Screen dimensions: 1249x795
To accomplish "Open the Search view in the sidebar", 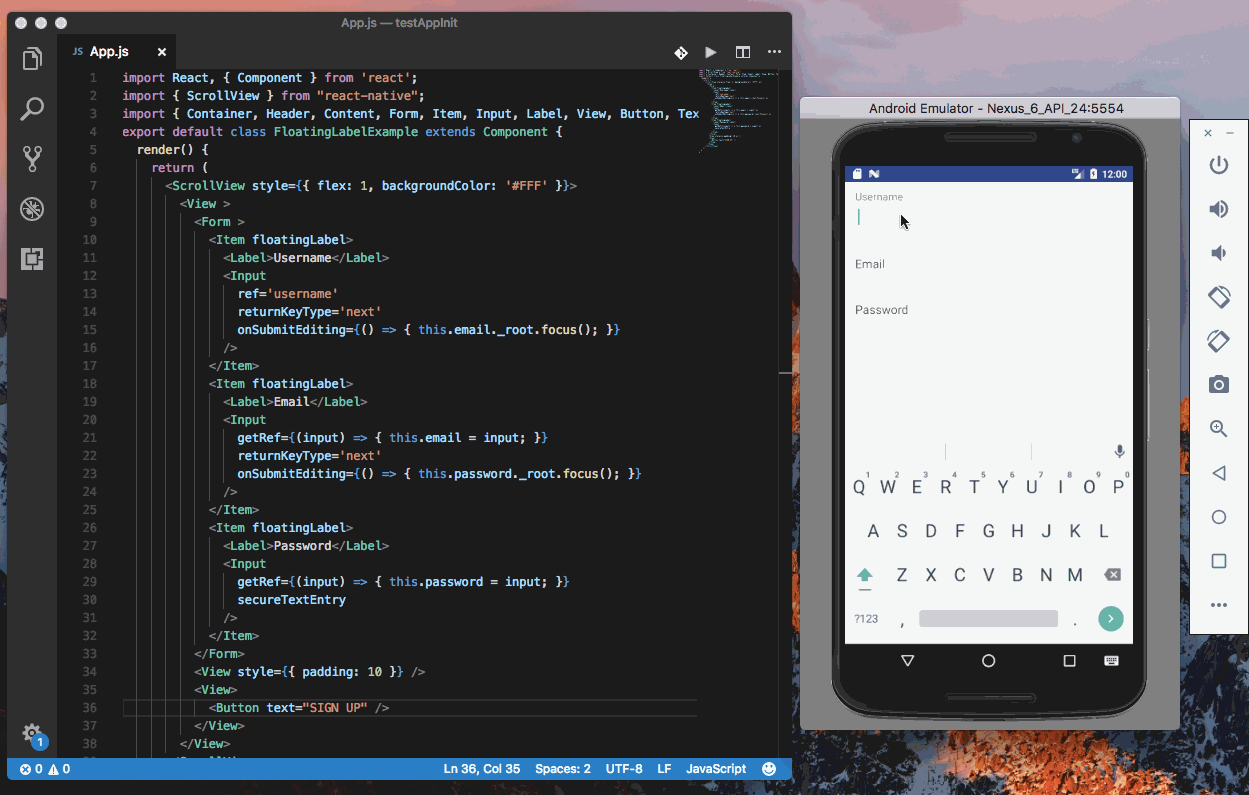I will 32,108.
